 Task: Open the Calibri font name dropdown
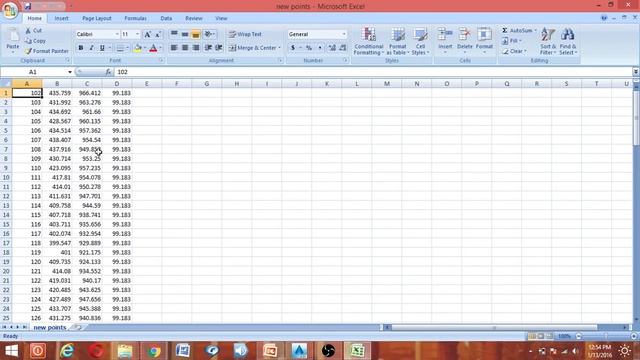(117, 34)
